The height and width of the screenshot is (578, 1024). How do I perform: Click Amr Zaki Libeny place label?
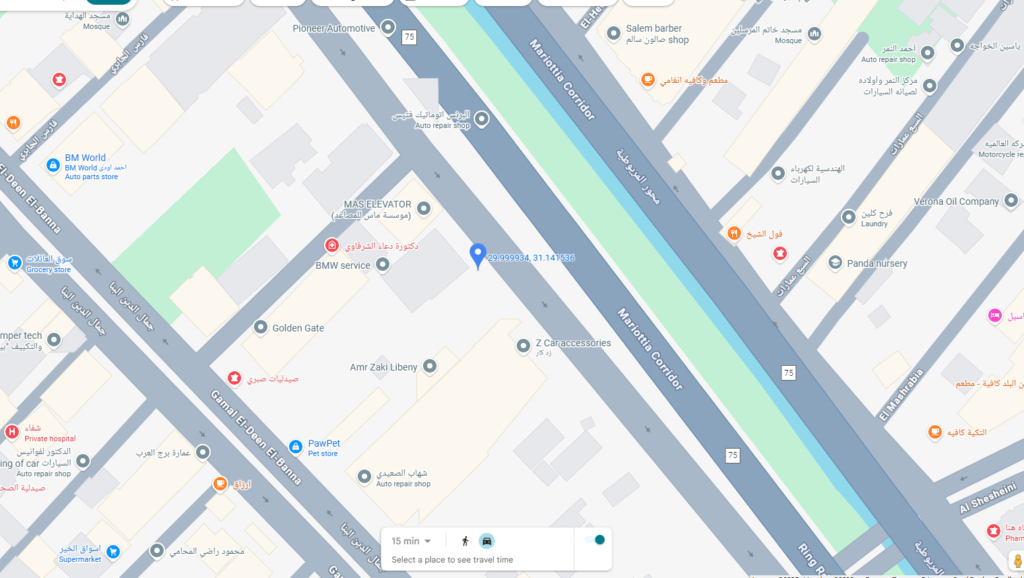(x=383, y=367)
